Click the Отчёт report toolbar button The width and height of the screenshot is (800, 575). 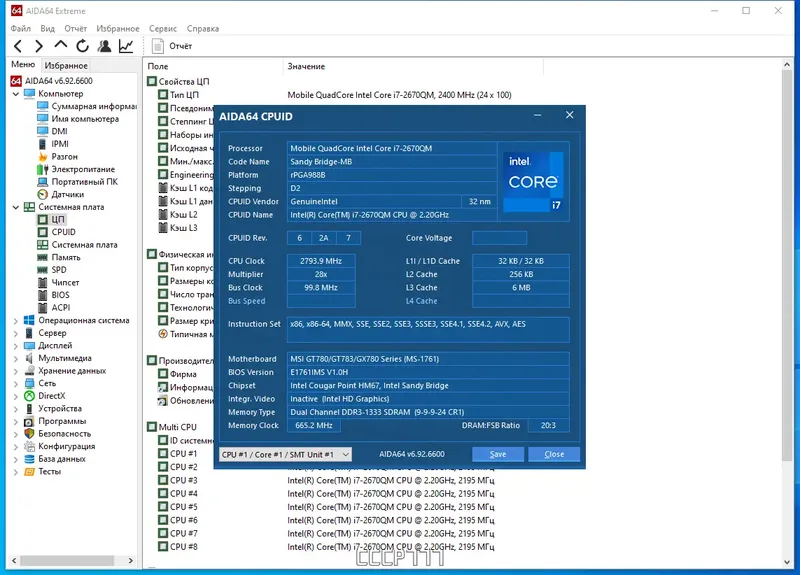click(x=172, y=46)
